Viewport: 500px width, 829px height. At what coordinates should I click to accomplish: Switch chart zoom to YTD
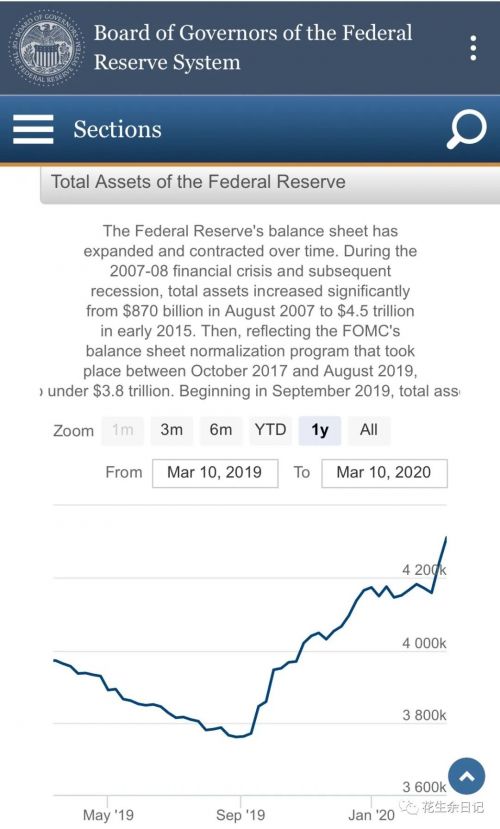click(x=270, y=430)
